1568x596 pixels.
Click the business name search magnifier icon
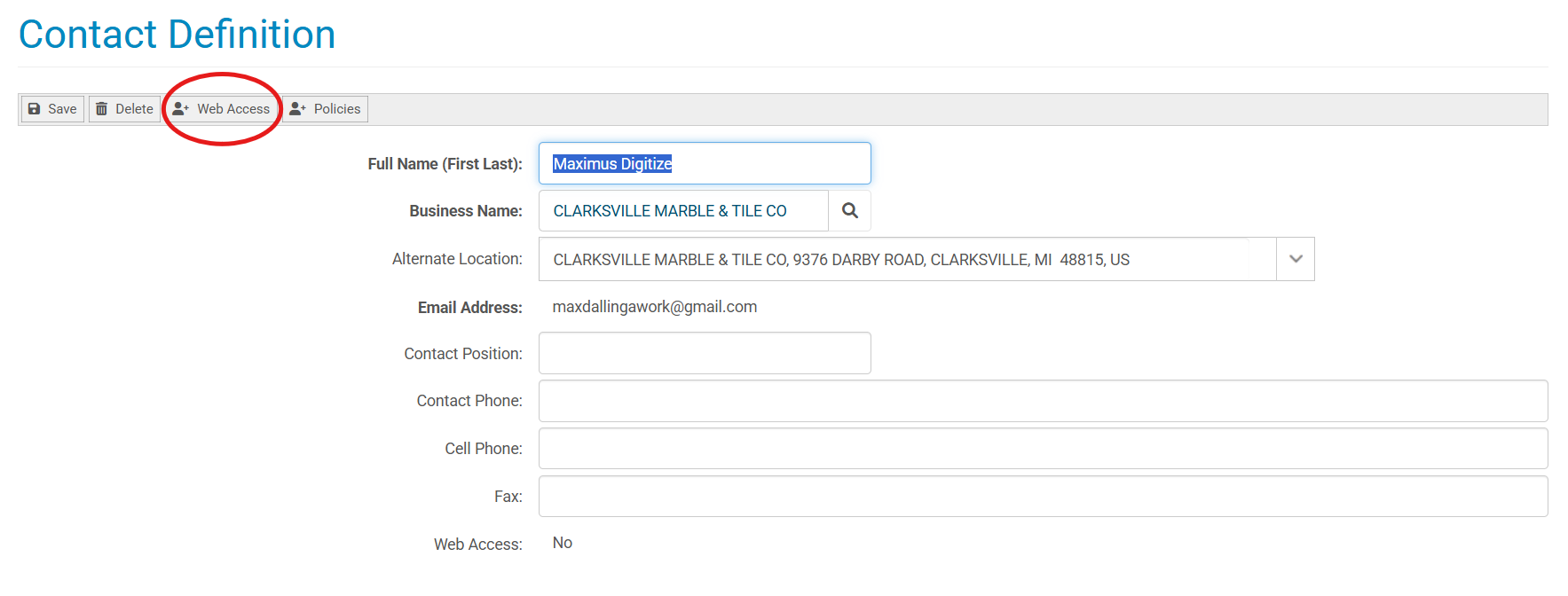[850, 211]
